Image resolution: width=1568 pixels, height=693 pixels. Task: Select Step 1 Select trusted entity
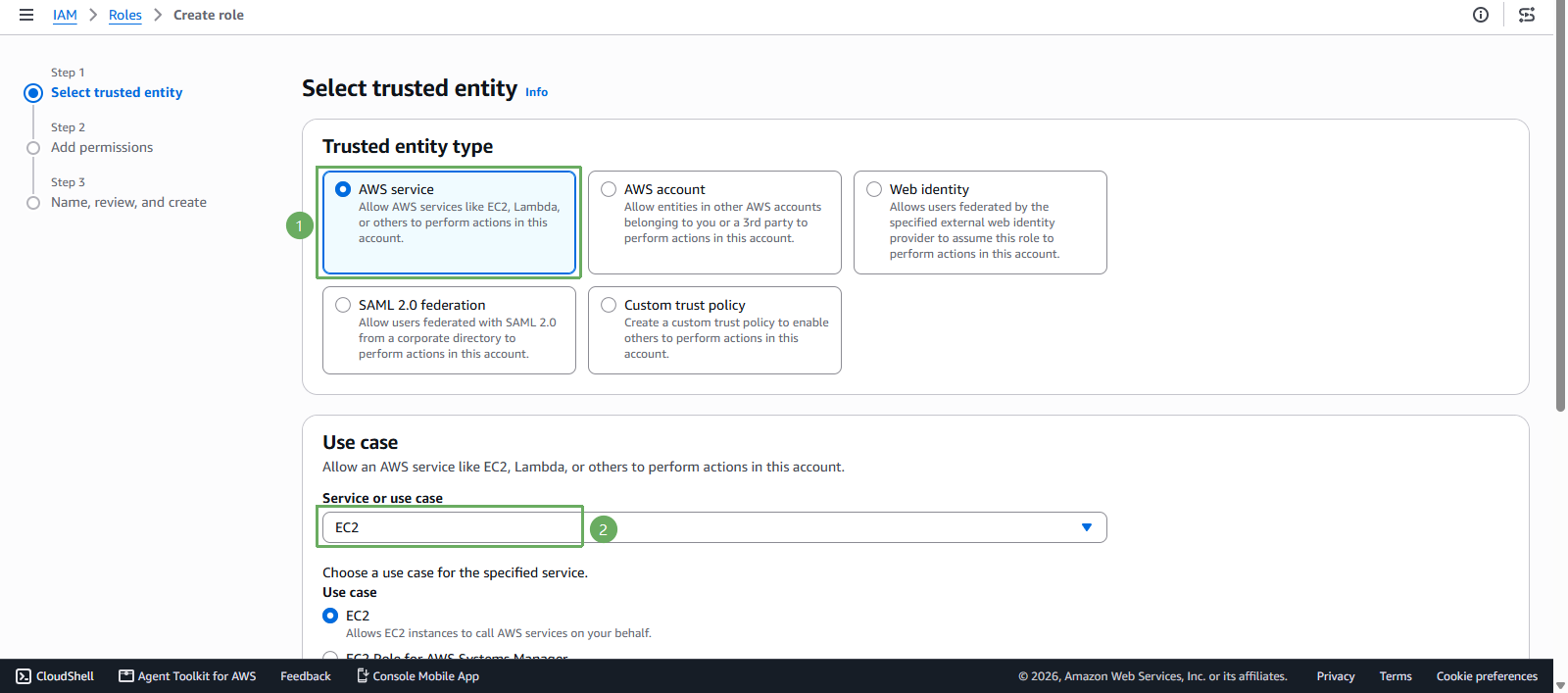pos(117,92)
